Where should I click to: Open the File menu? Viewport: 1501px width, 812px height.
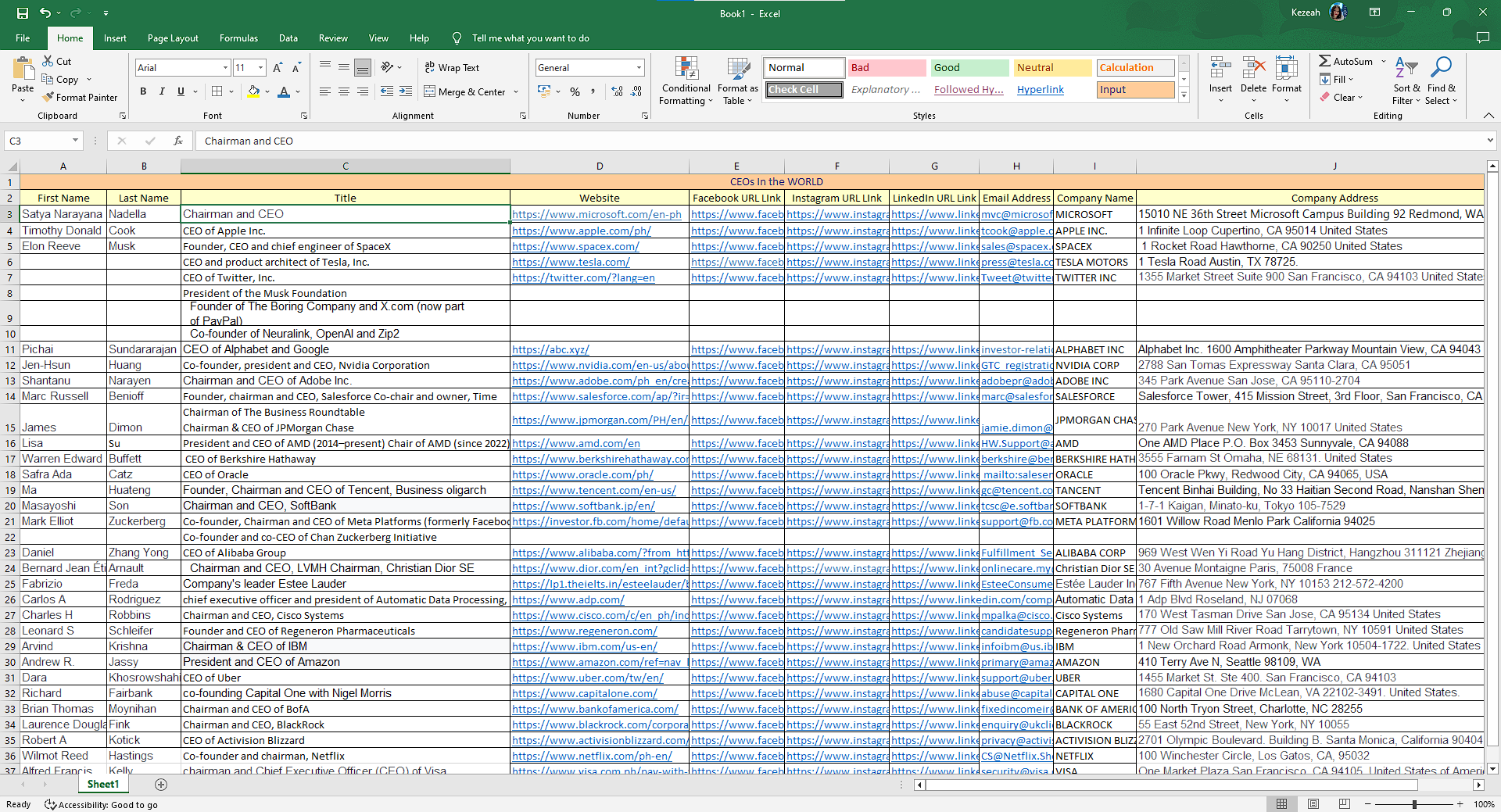pos(23,38)
